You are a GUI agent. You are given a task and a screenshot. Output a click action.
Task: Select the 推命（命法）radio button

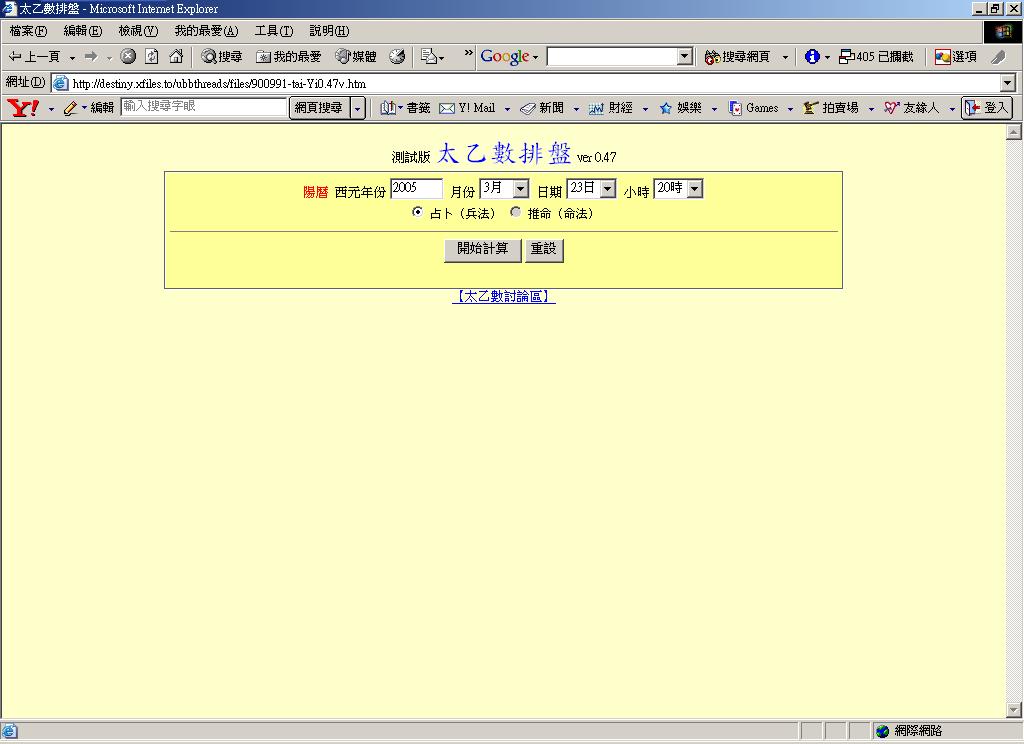point(515,212)
